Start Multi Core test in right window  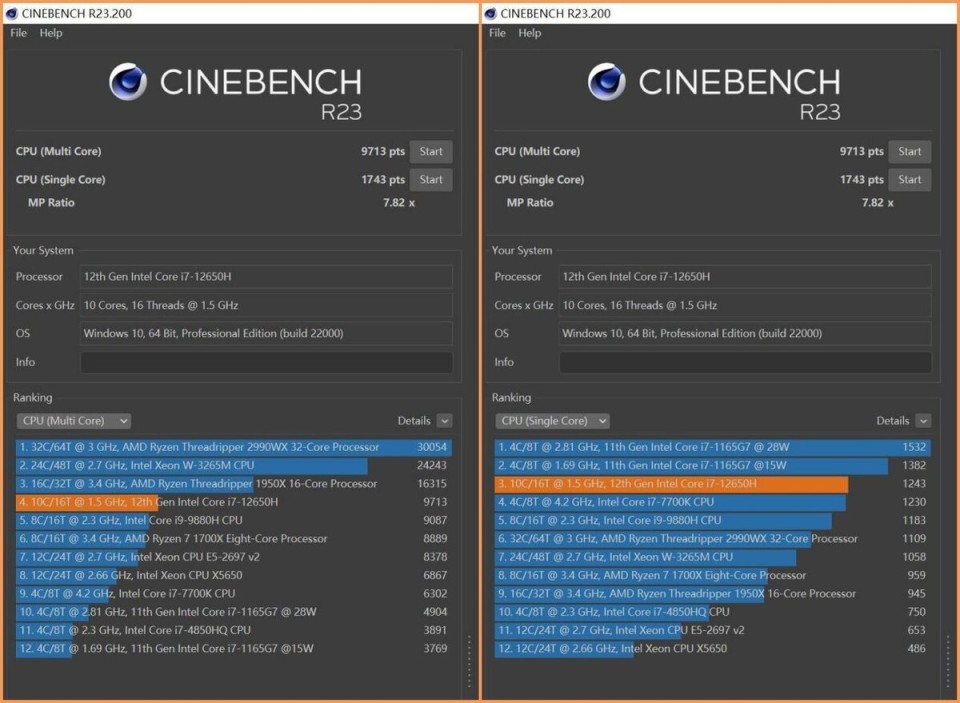point(910,151)
